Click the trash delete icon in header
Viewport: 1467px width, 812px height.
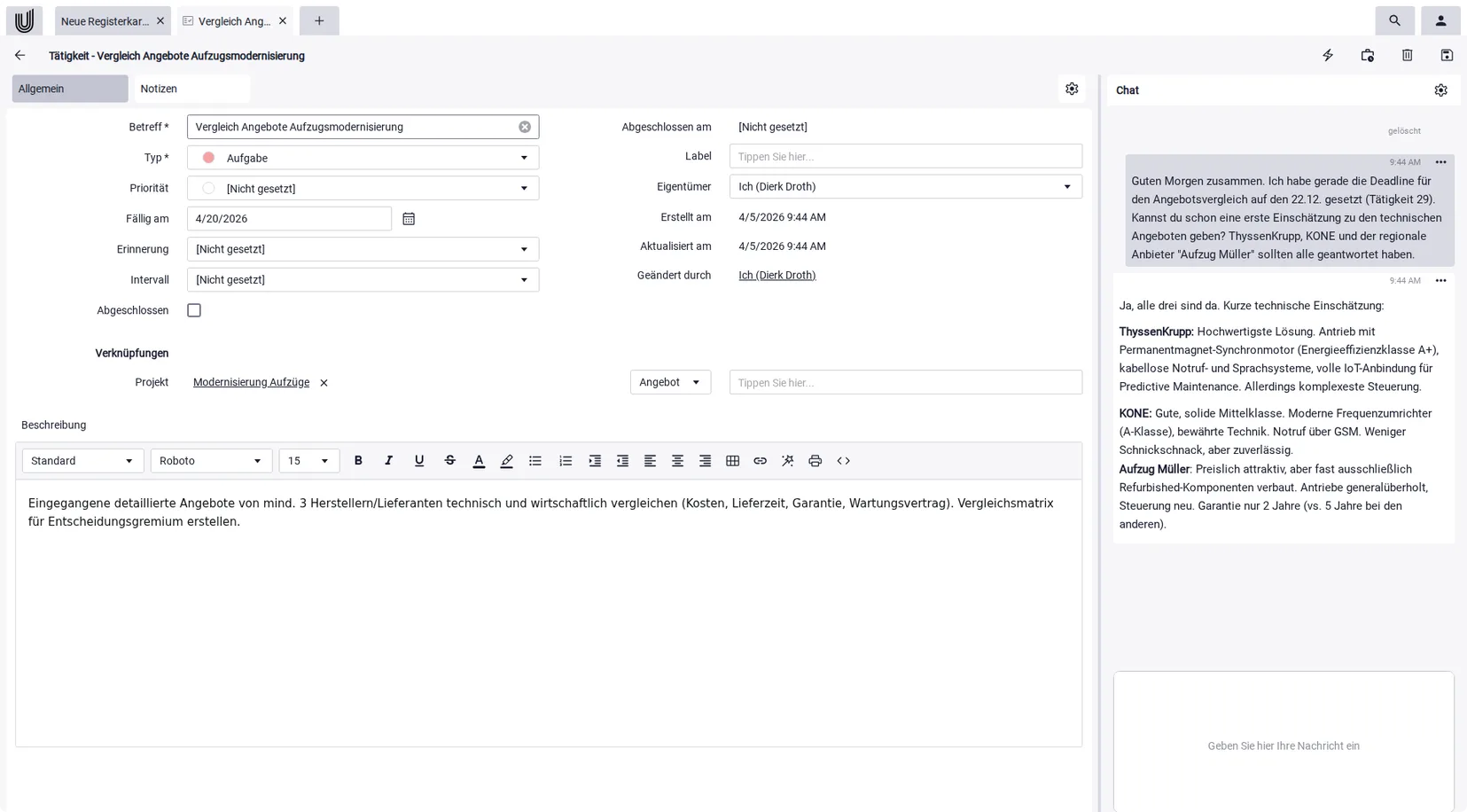(1407, 55)
